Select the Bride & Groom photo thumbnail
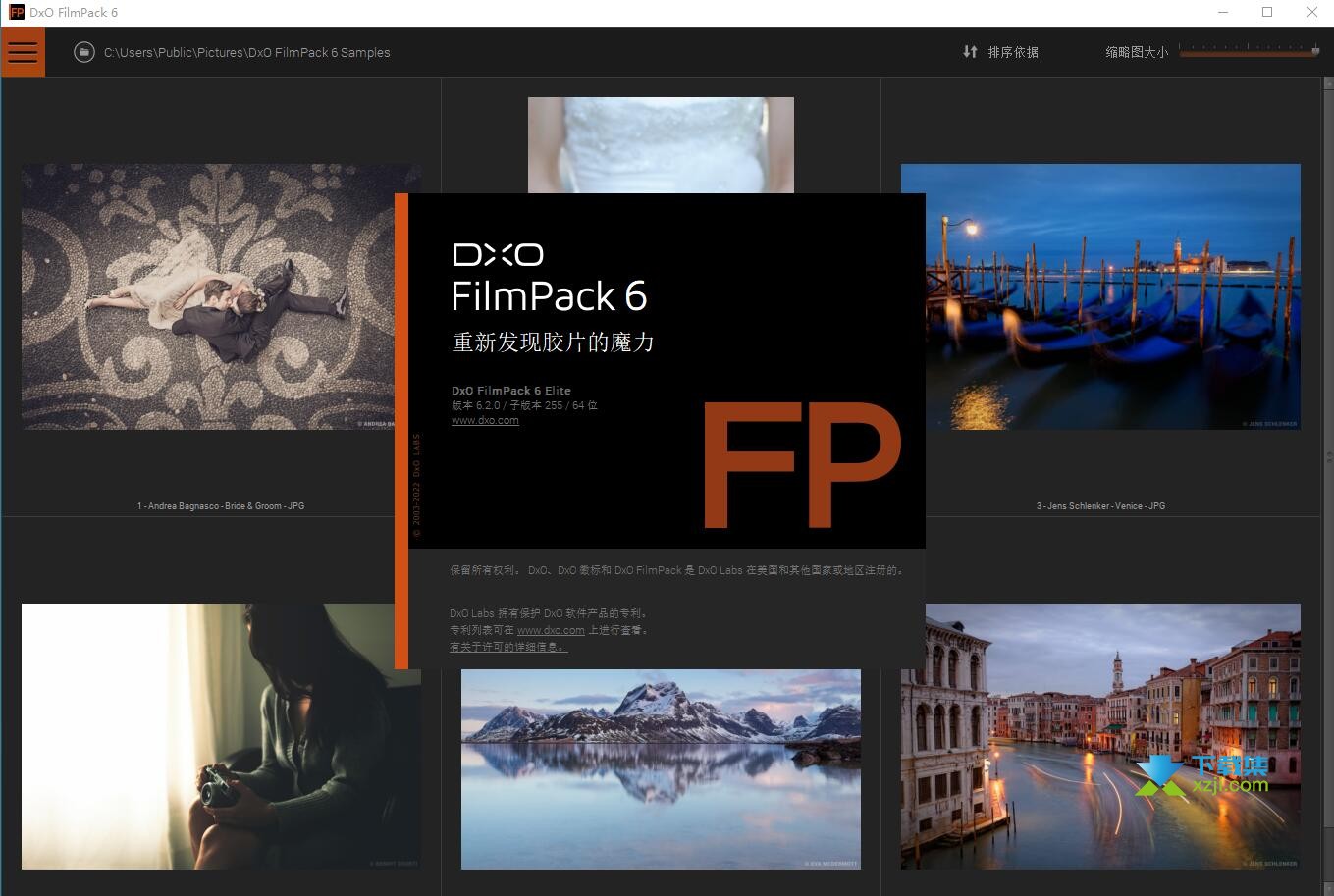The height and width of the screenshot is (896, 1334). [x=221, y=296]
